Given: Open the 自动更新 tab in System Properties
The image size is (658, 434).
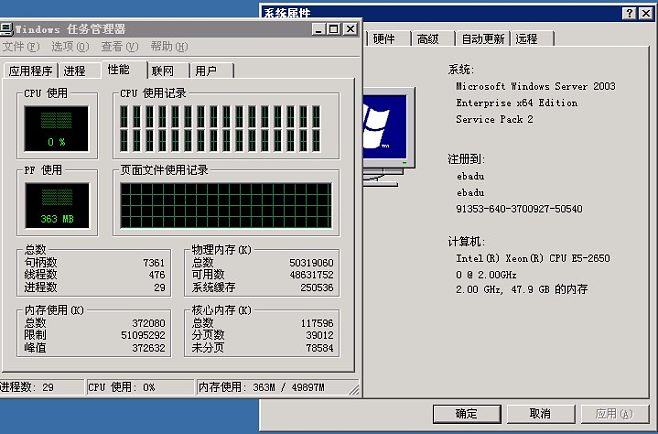Looking at the screenshot, I should pos(483,39).
